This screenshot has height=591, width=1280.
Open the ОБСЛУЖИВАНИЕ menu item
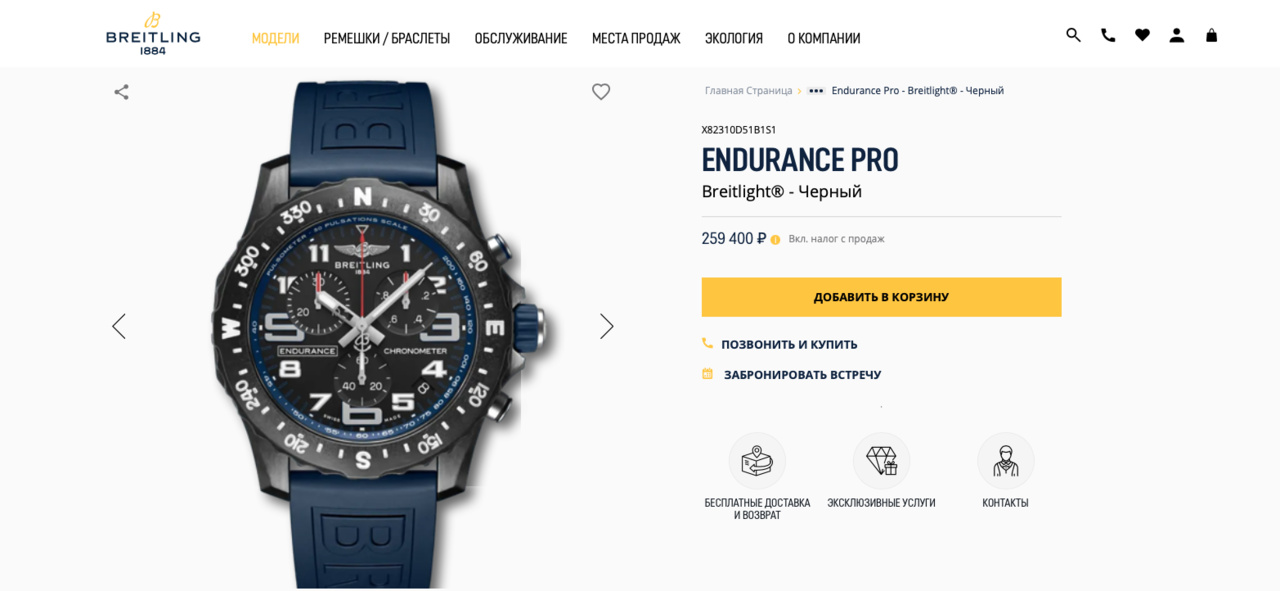[521, 38]
